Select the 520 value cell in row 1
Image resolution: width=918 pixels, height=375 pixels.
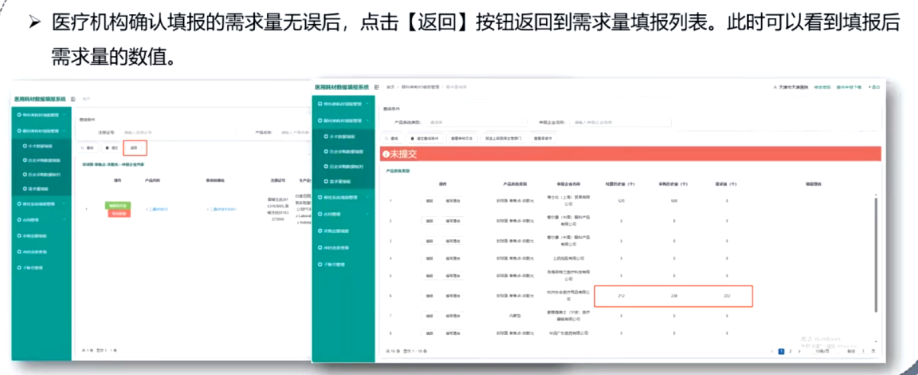pyautogui.click(x=621, y=201)
